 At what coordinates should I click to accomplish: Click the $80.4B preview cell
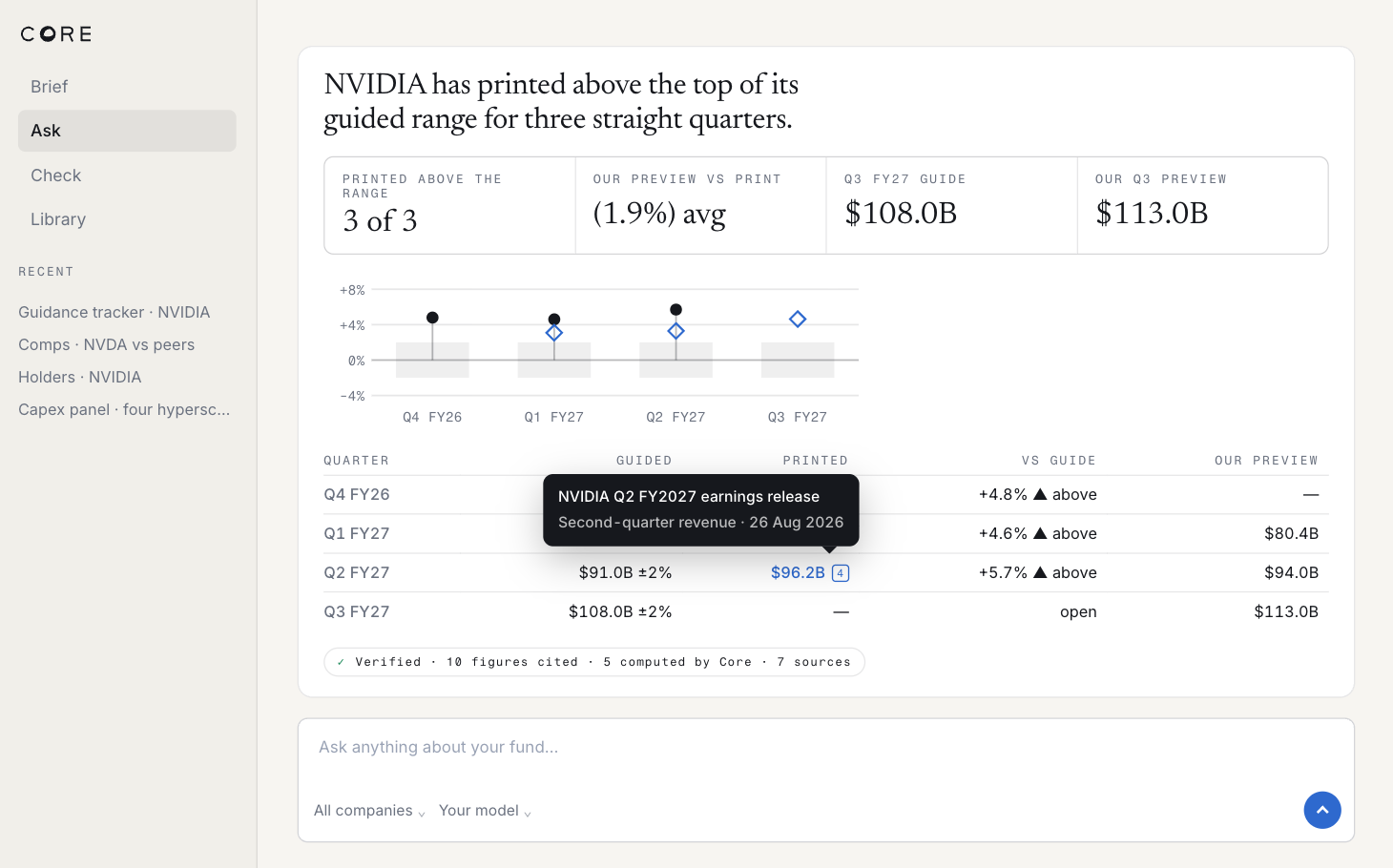click(x=1292, y=534)
